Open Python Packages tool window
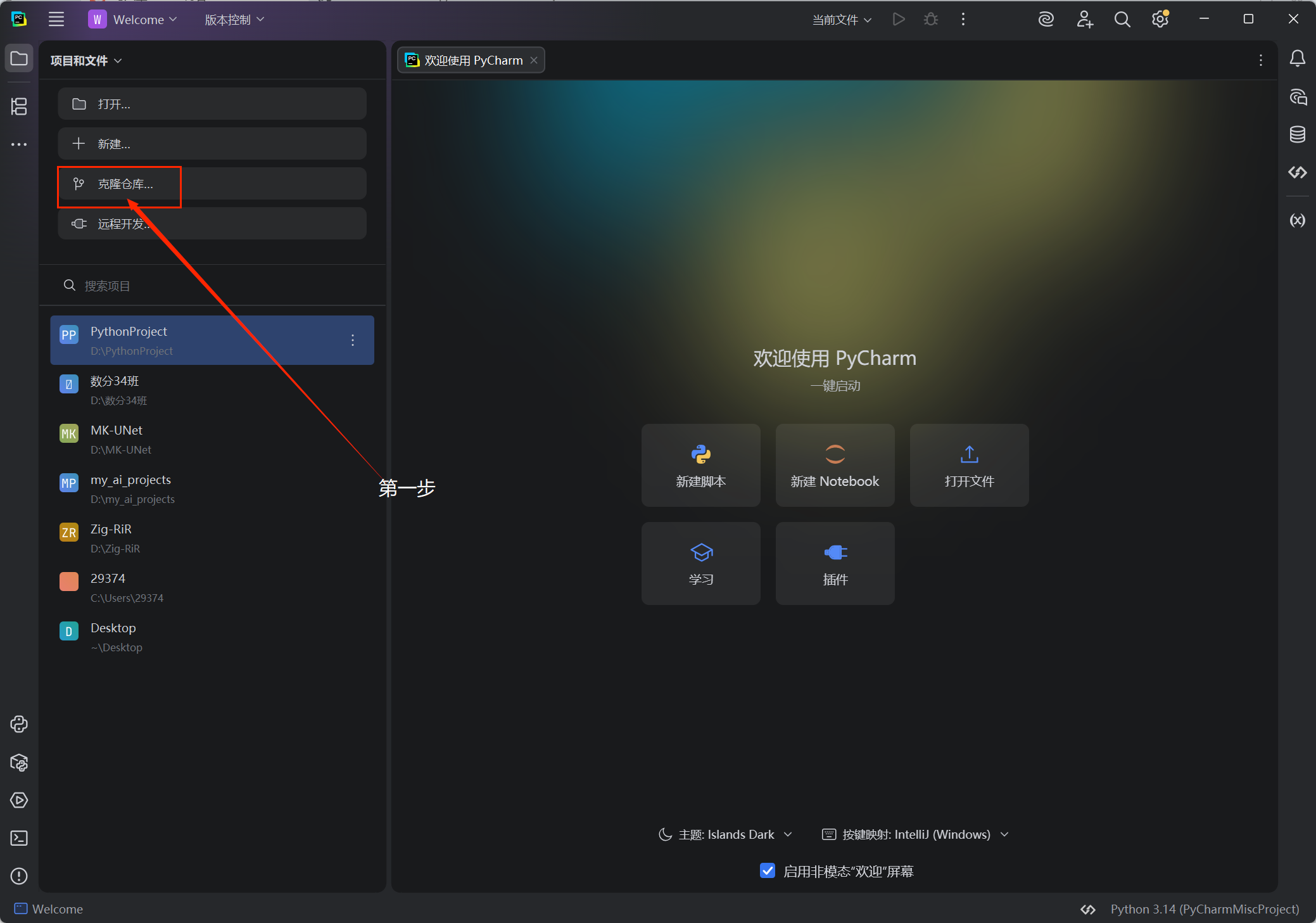Screen dimensions: 1316x923 point(19,762)
